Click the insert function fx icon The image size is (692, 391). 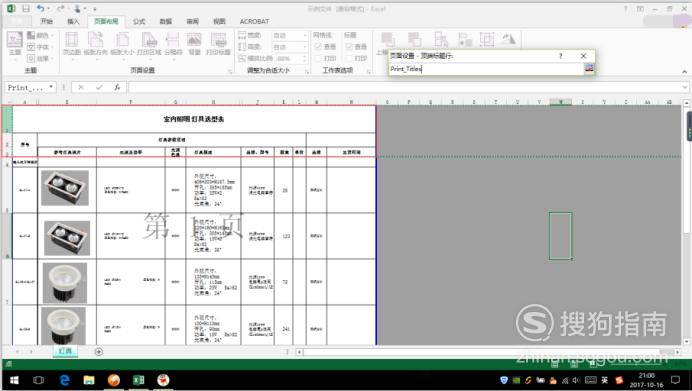(x=117, y=87)
